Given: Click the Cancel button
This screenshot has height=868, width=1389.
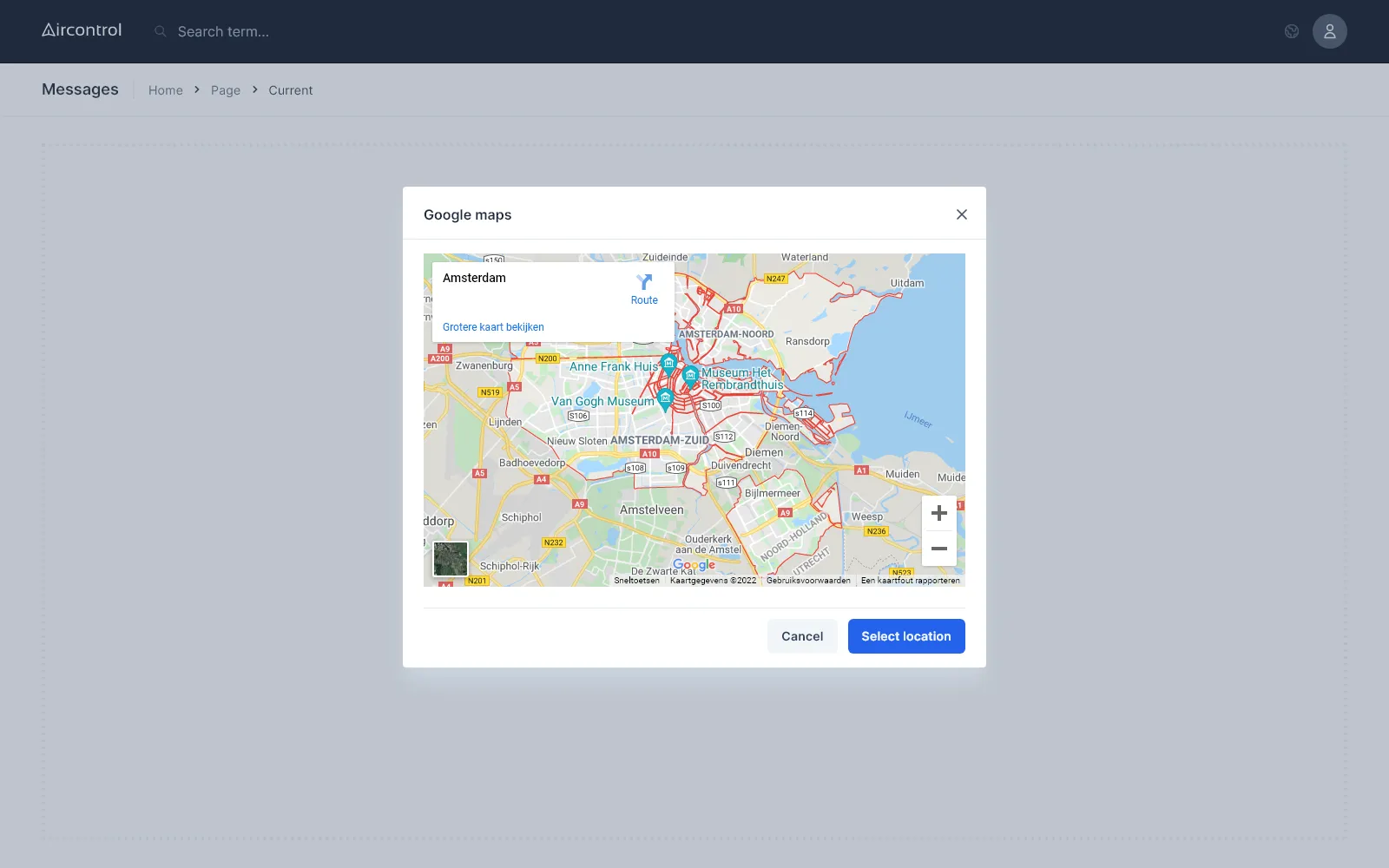Looking at the screenshot, I should pos(802,636).
